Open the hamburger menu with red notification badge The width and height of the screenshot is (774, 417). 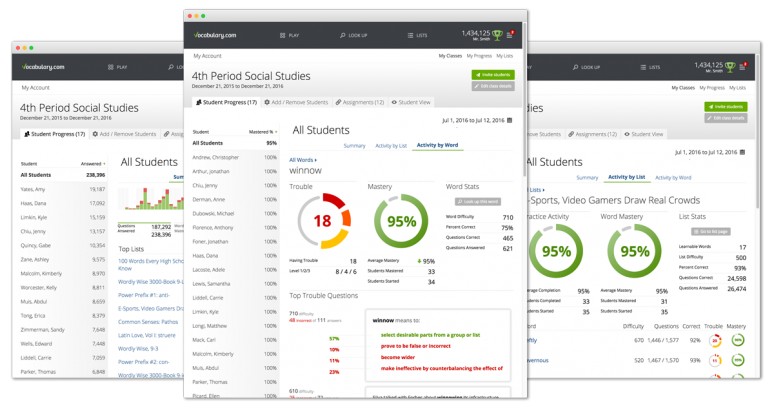[509, 36]
